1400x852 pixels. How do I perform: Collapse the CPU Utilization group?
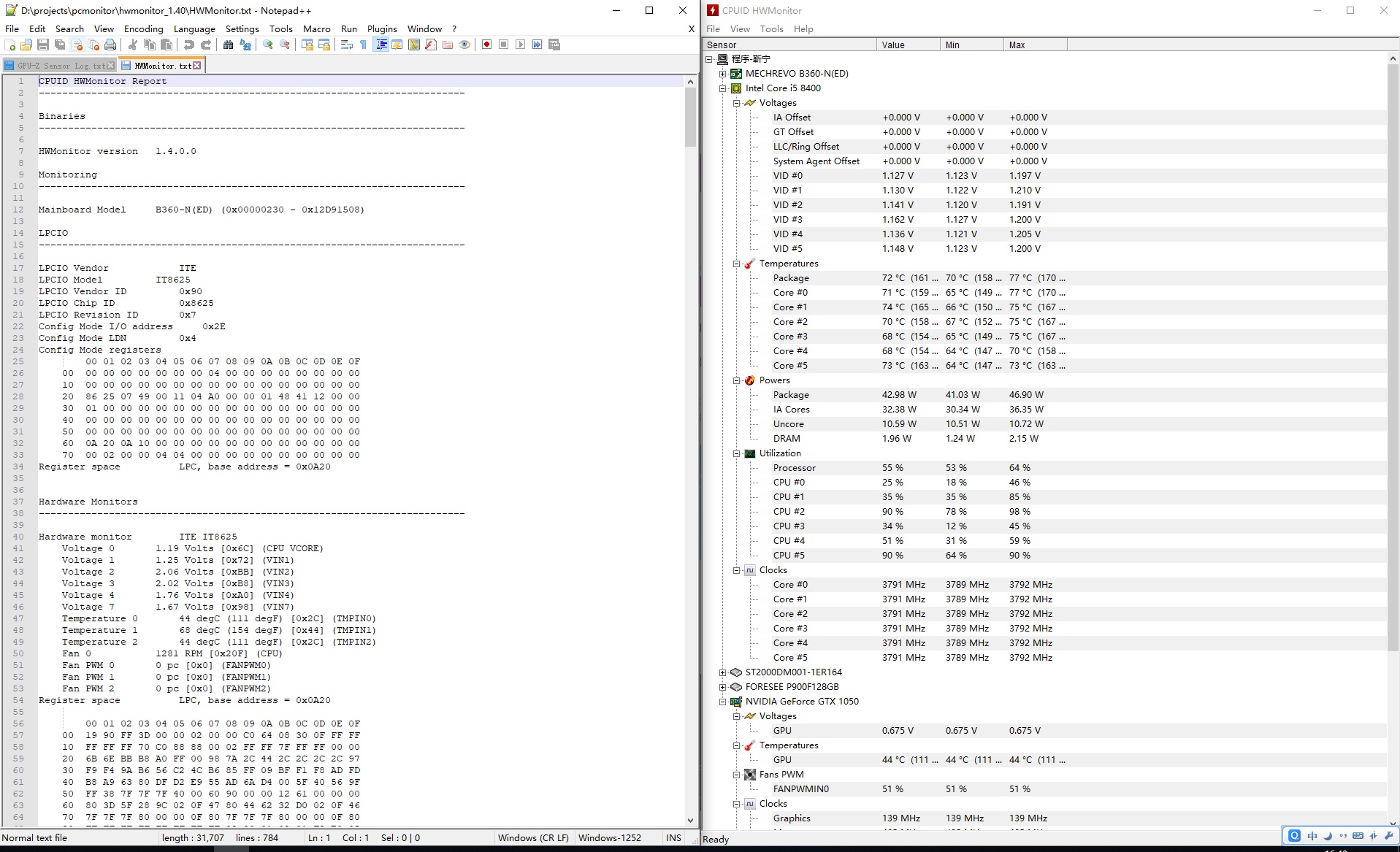[x=737, y=453]
